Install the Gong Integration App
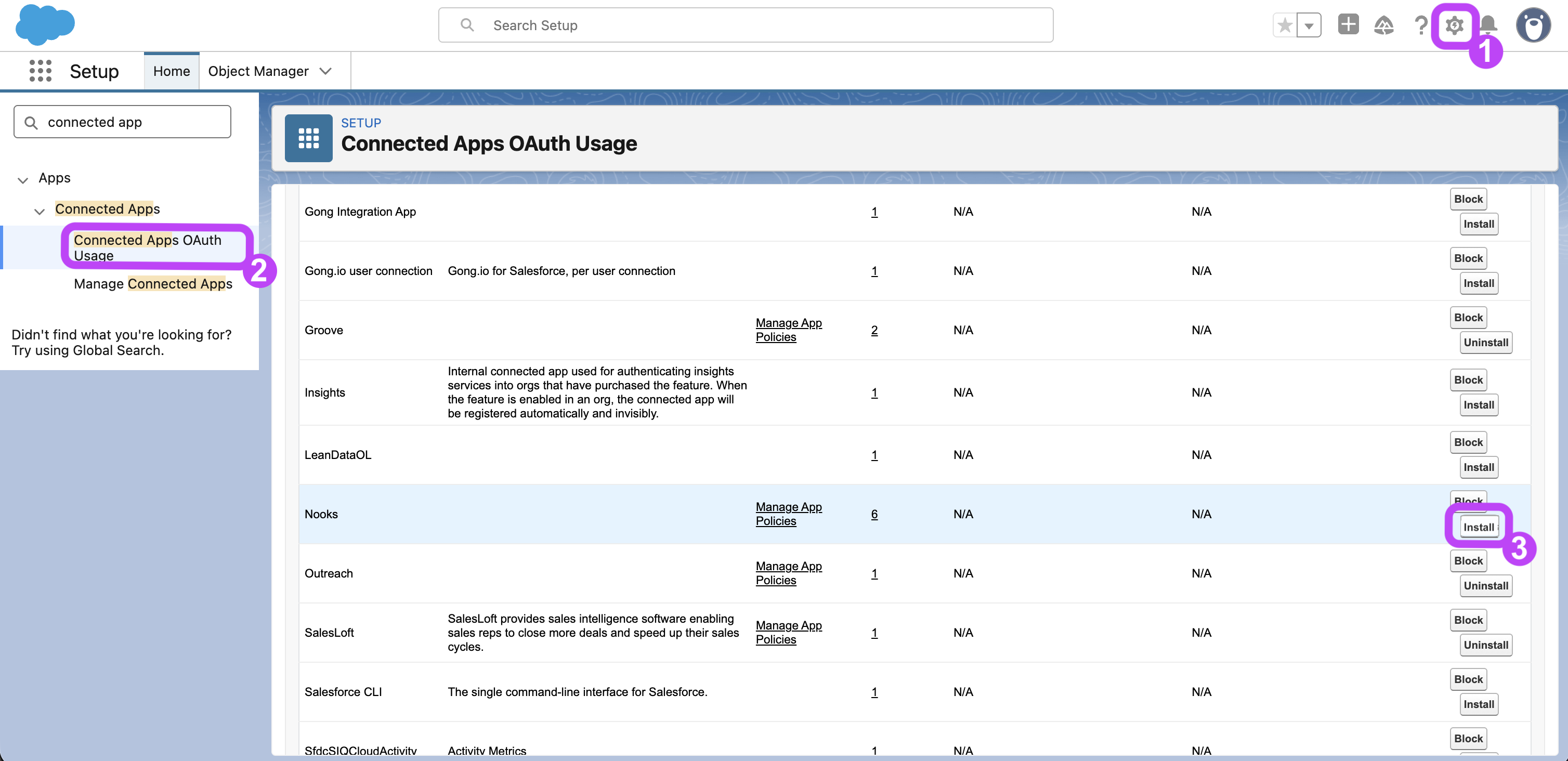The image size is (1568, 761). 1479,224
